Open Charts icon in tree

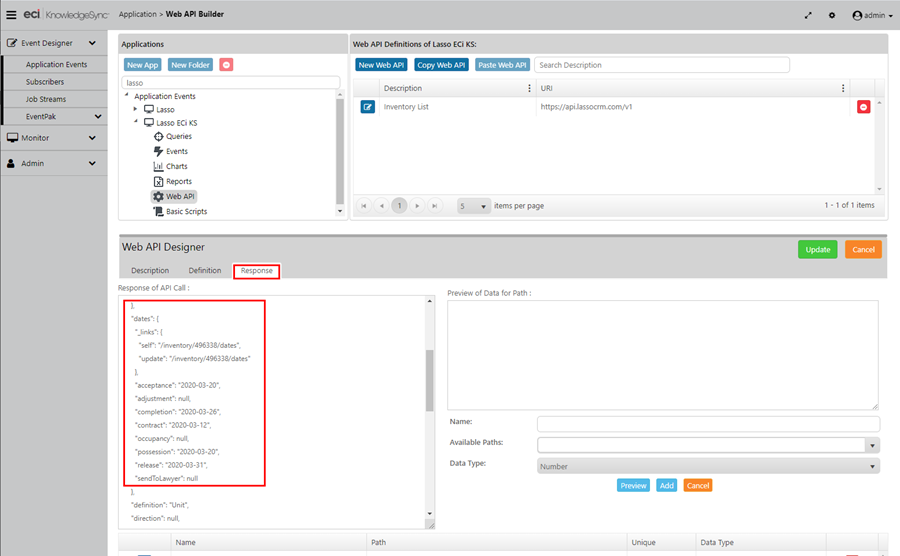point(158,166)
